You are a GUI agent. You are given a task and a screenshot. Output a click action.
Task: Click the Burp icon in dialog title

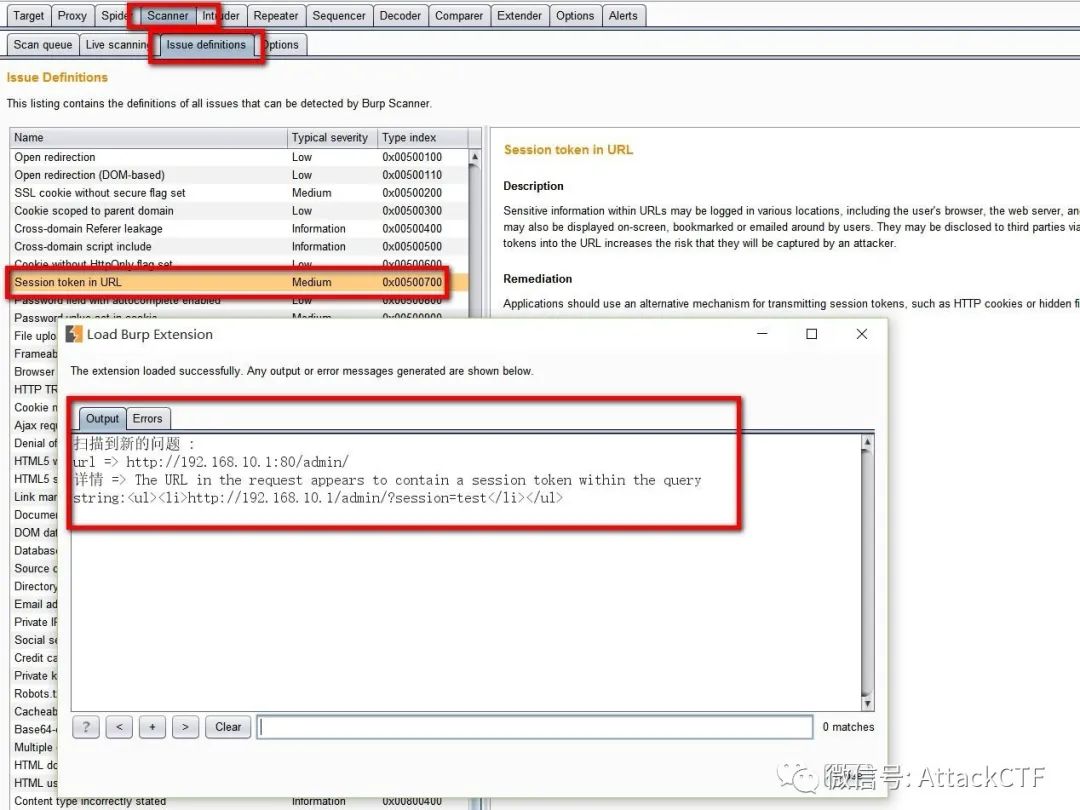pos(74,334)
